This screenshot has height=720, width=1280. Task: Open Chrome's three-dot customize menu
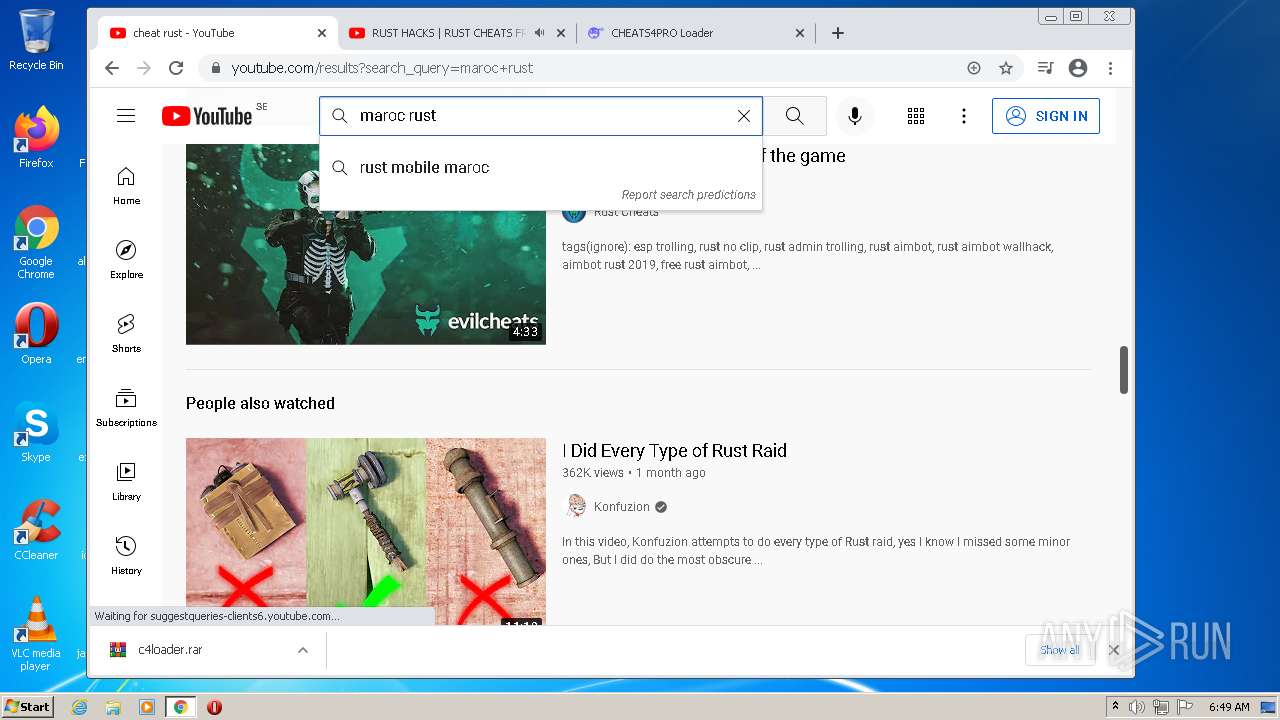coord(1110,68)
